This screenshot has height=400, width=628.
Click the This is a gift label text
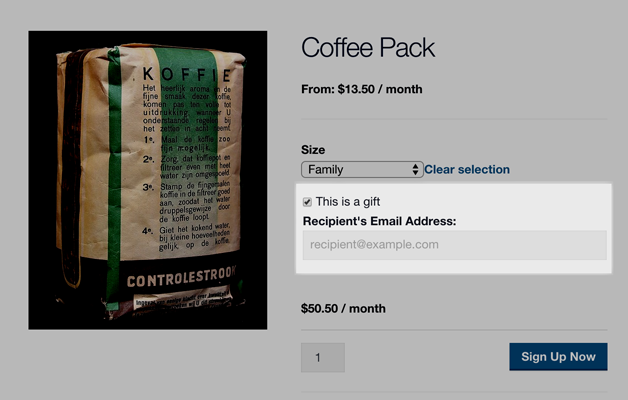tap(347, 202)
